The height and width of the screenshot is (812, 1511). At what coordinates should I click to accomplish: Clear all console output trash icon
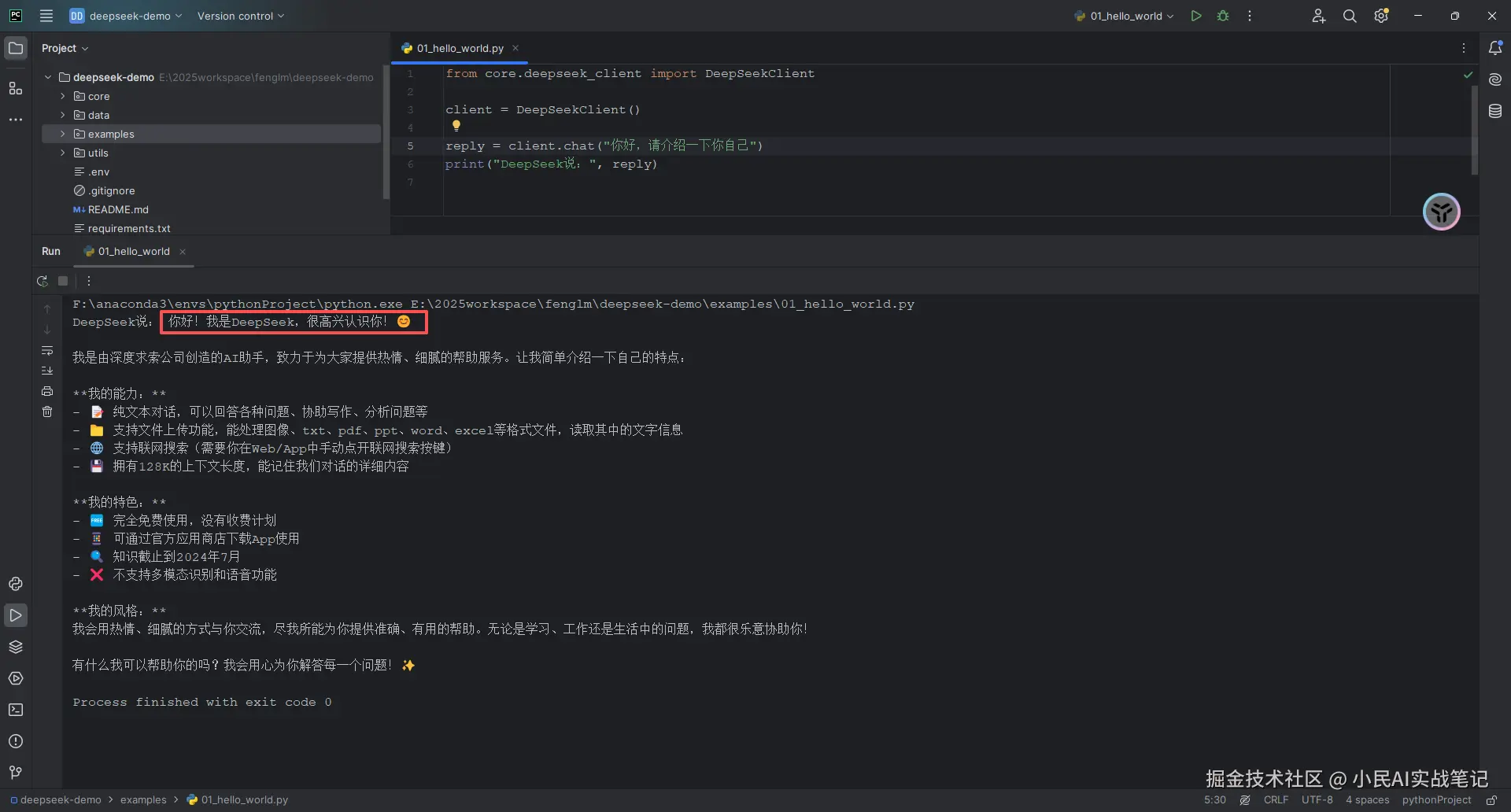(x=47, y=412)
